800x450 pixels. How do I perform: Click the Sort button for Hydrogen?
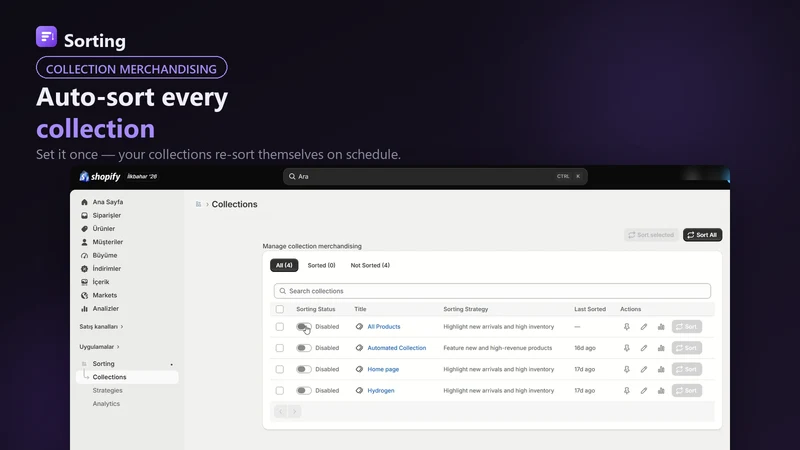(x=687, y=391)
